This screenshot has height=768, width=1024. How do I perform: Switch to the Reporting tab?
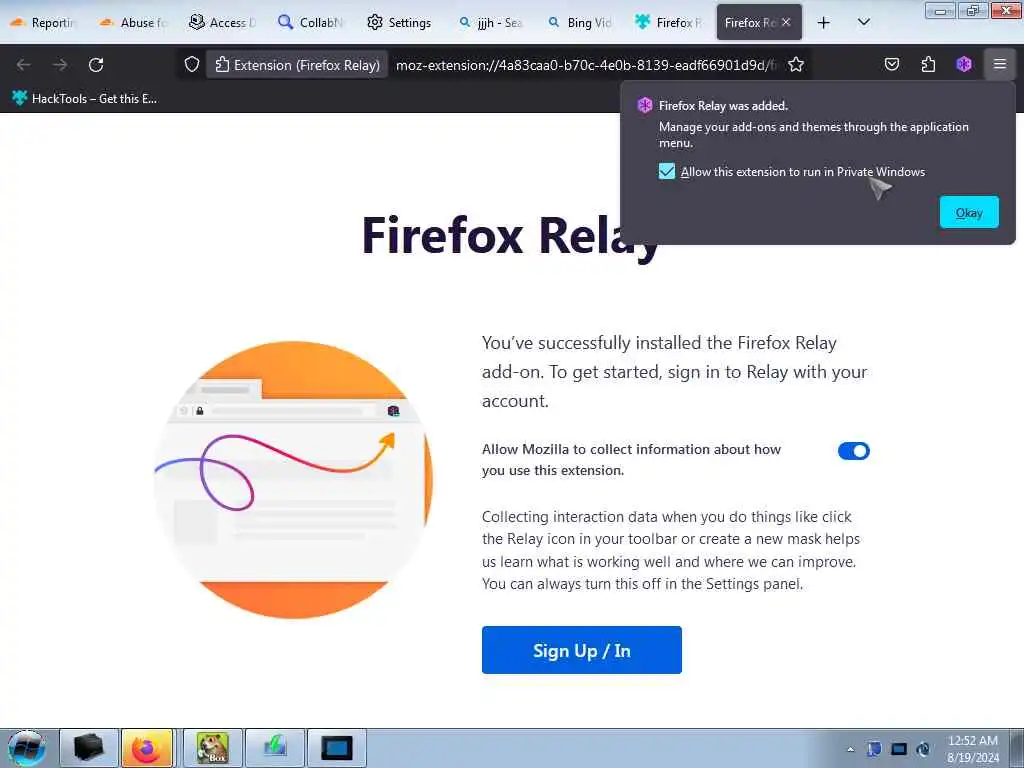pyautogui.click(x=43, y=22)
